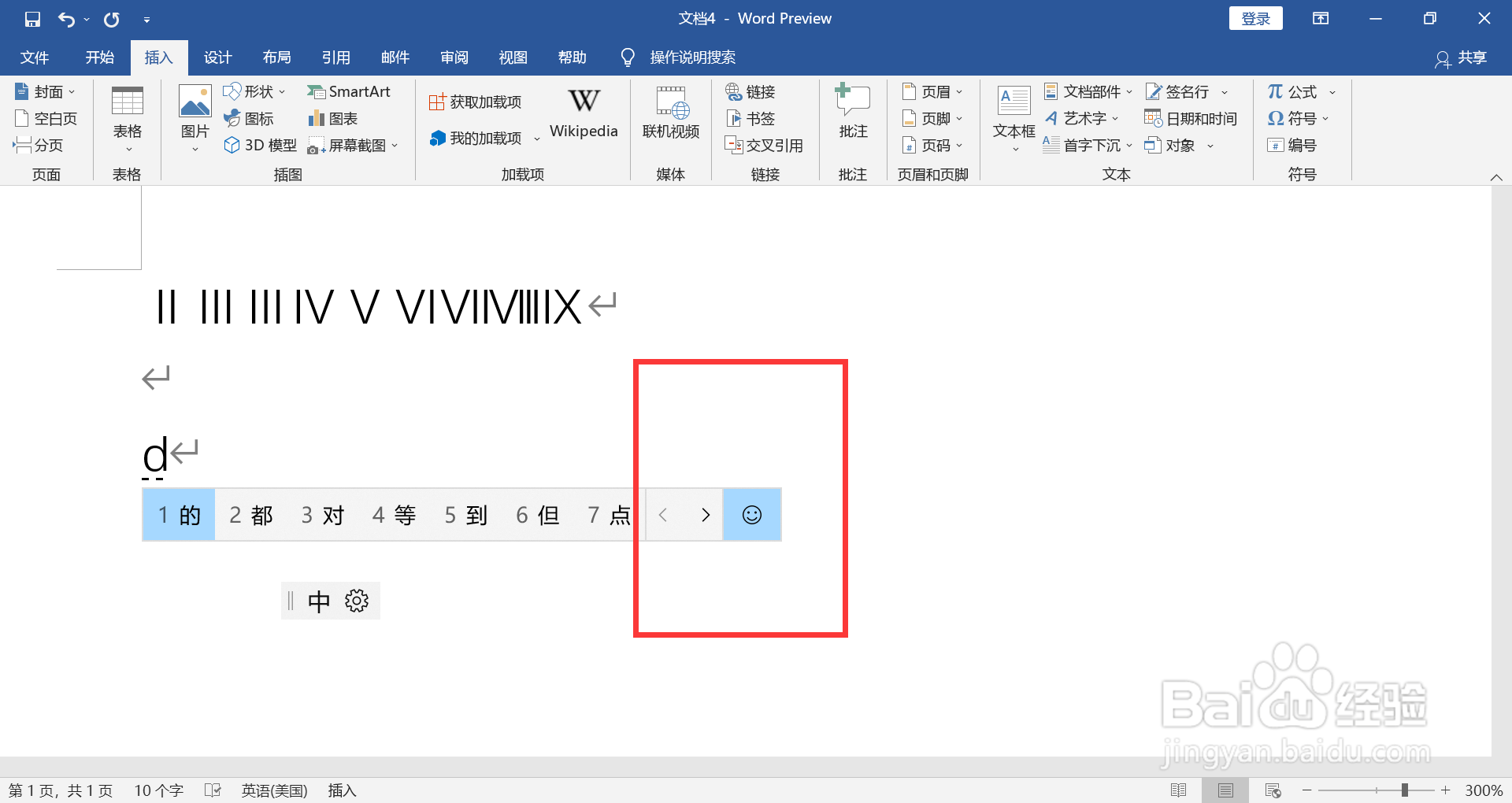Undo the last action

67,19
